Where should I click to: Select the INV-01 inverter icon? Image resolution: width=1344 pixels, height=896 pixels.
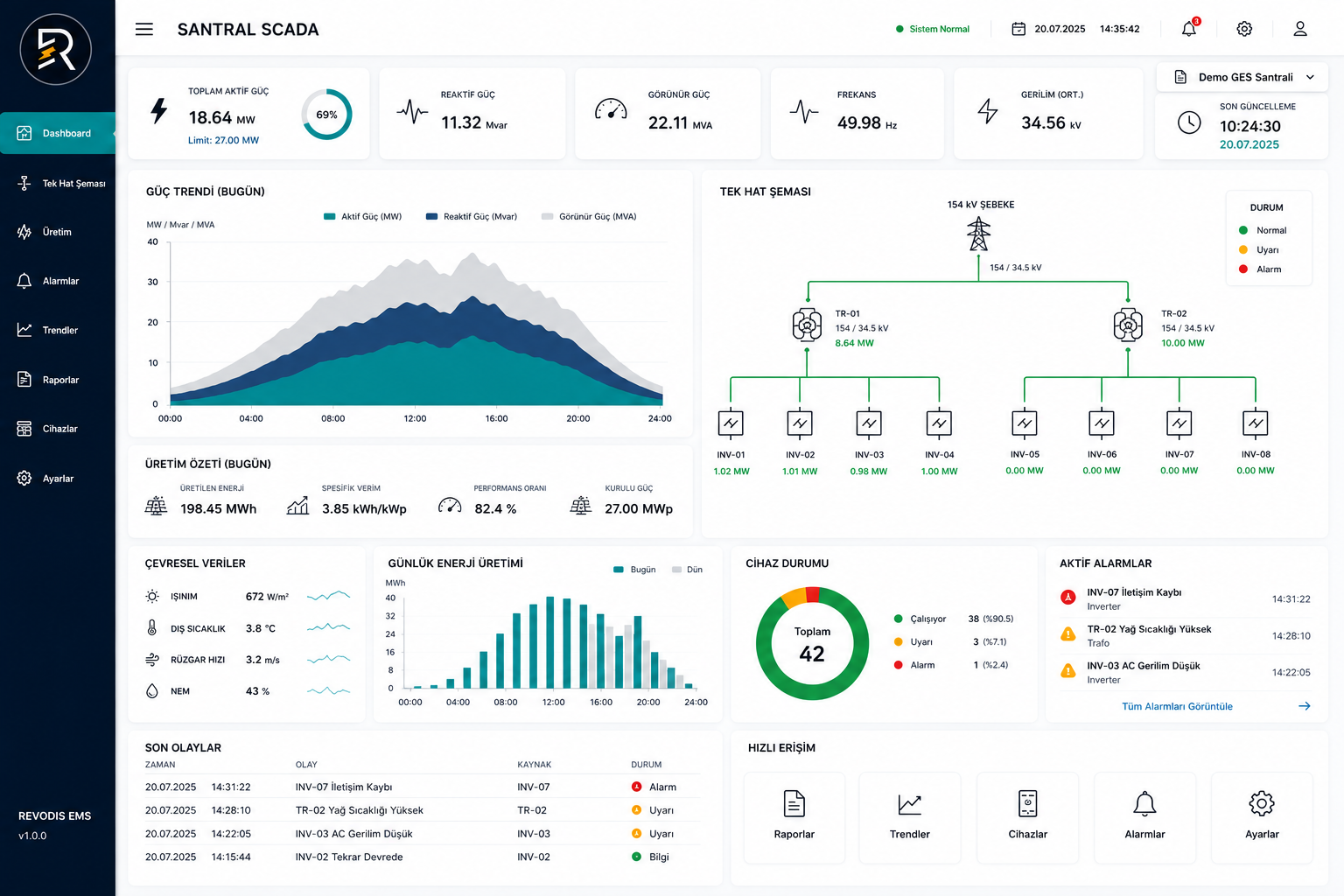click(731, 423)
